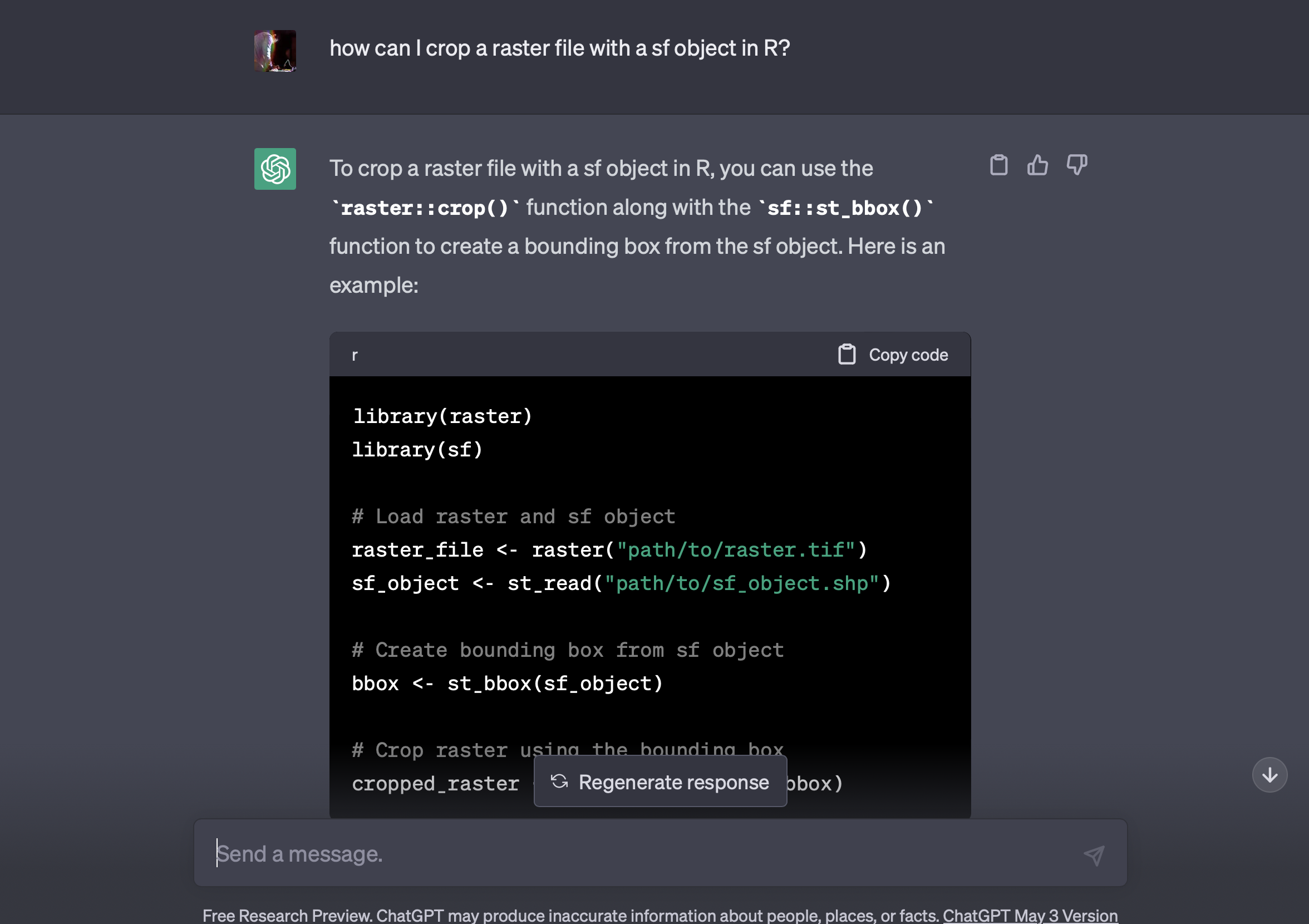Click Regenerate response button

[660, 782]
